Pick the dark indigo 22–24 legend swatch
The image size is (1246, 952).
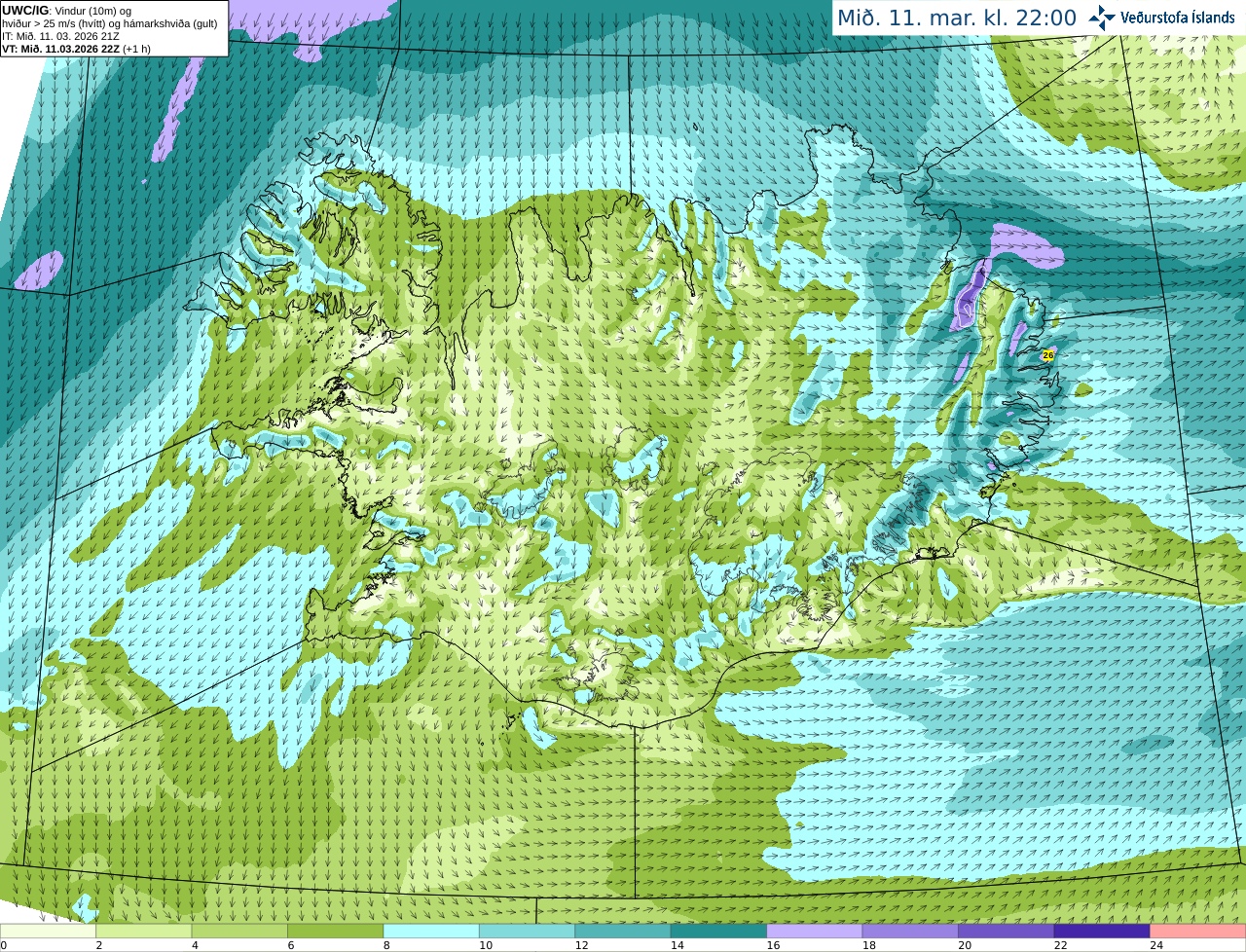[1102, 932]
